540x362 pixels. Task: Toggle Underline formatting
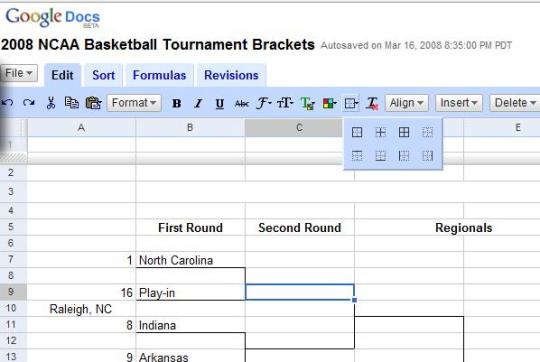[x=220, y=103]
